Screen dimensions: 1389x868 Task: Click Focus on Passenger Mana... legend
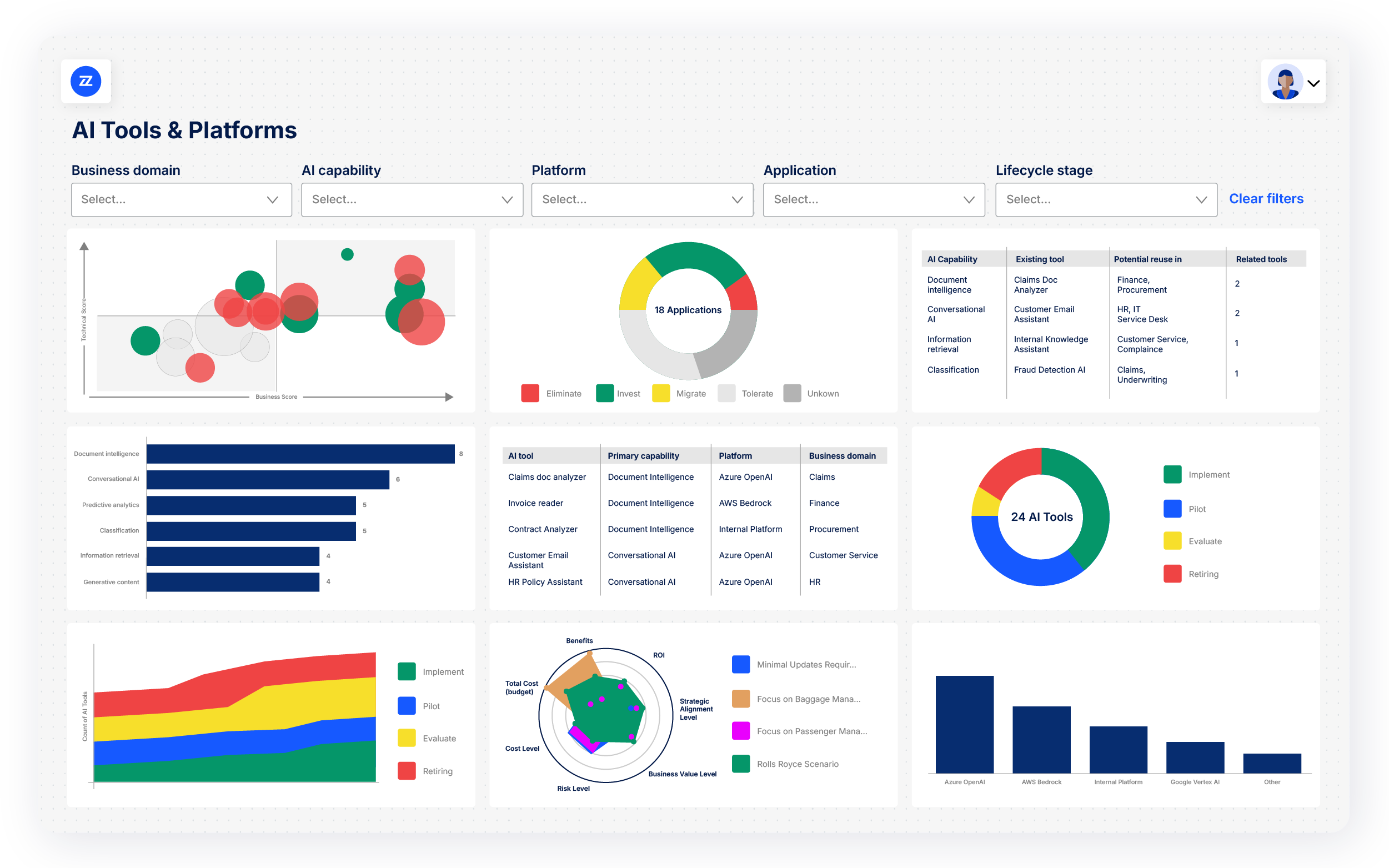800,731
